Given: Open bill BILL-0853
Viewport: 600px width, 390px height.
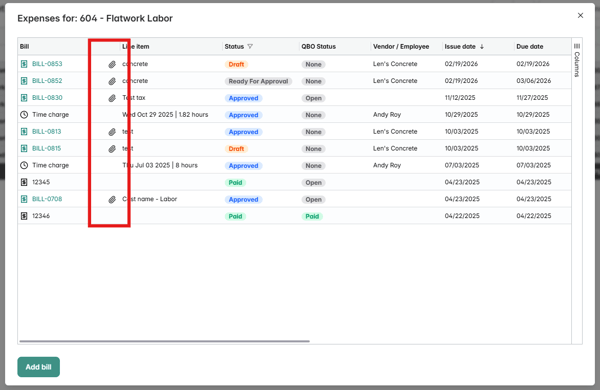Looking at the screenshot, I should pos(47,64).
